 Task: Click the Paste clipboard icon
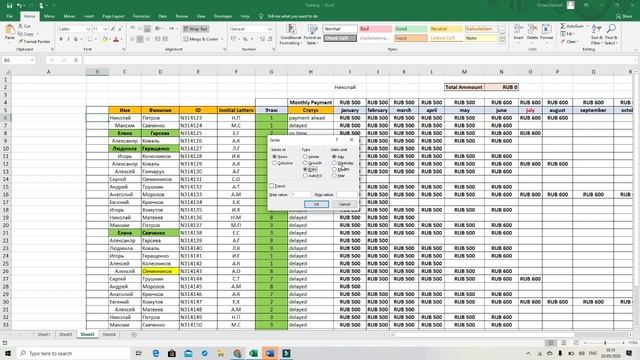9,29
